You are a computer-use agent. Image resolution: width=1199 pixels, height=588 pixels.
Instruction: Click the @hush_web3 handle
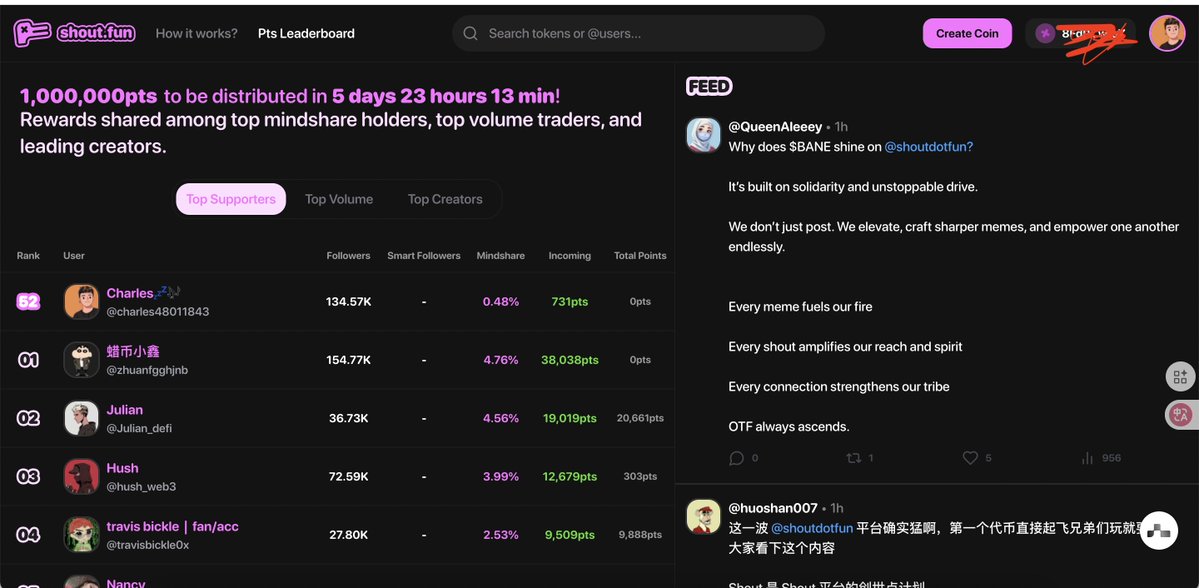pyautogui.click(x=141, y=486)
